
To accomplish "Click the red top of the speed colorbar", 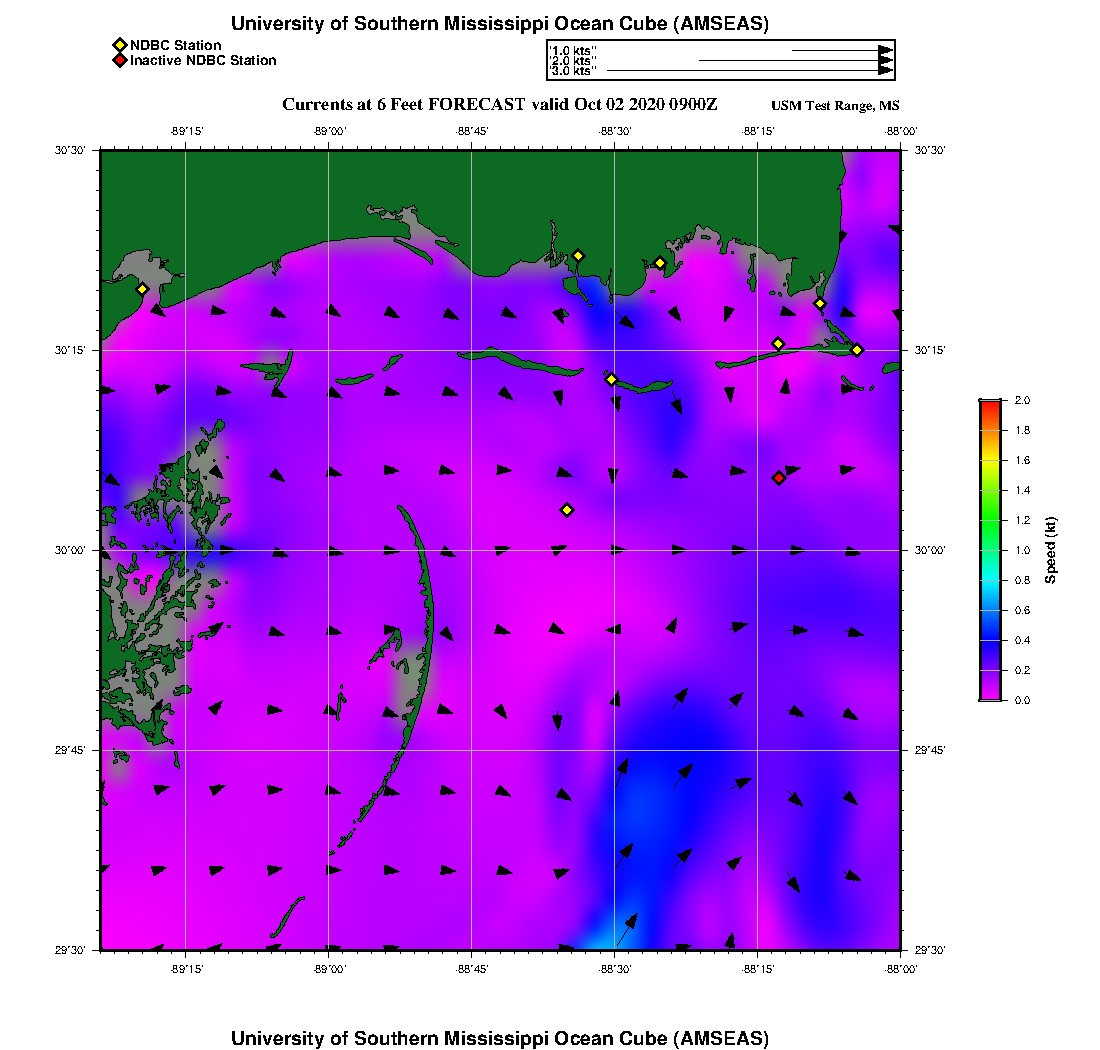I will tap(989, 404).
